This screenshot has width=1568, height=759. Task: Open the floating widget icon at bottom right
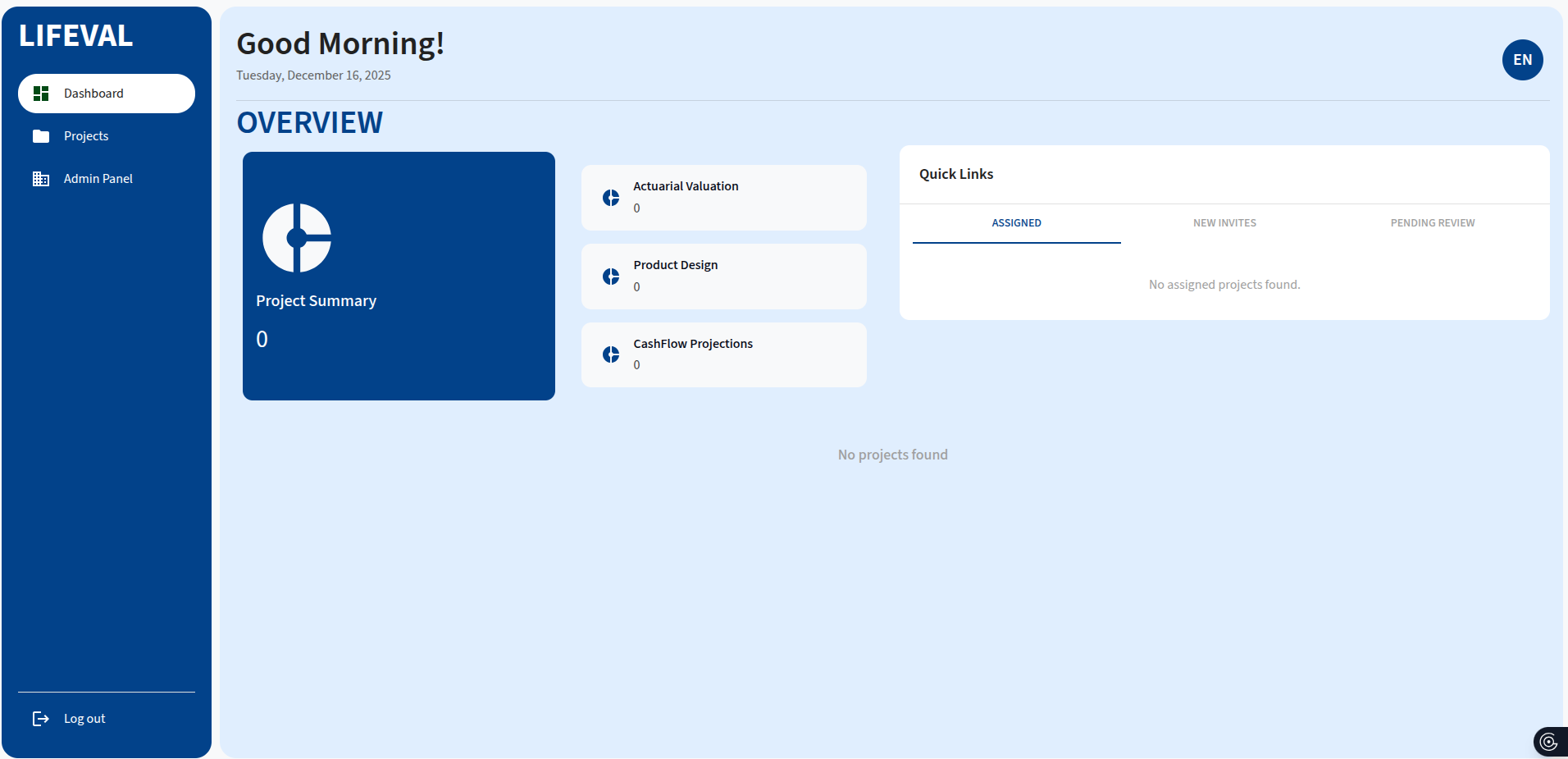coord(1548,742)
